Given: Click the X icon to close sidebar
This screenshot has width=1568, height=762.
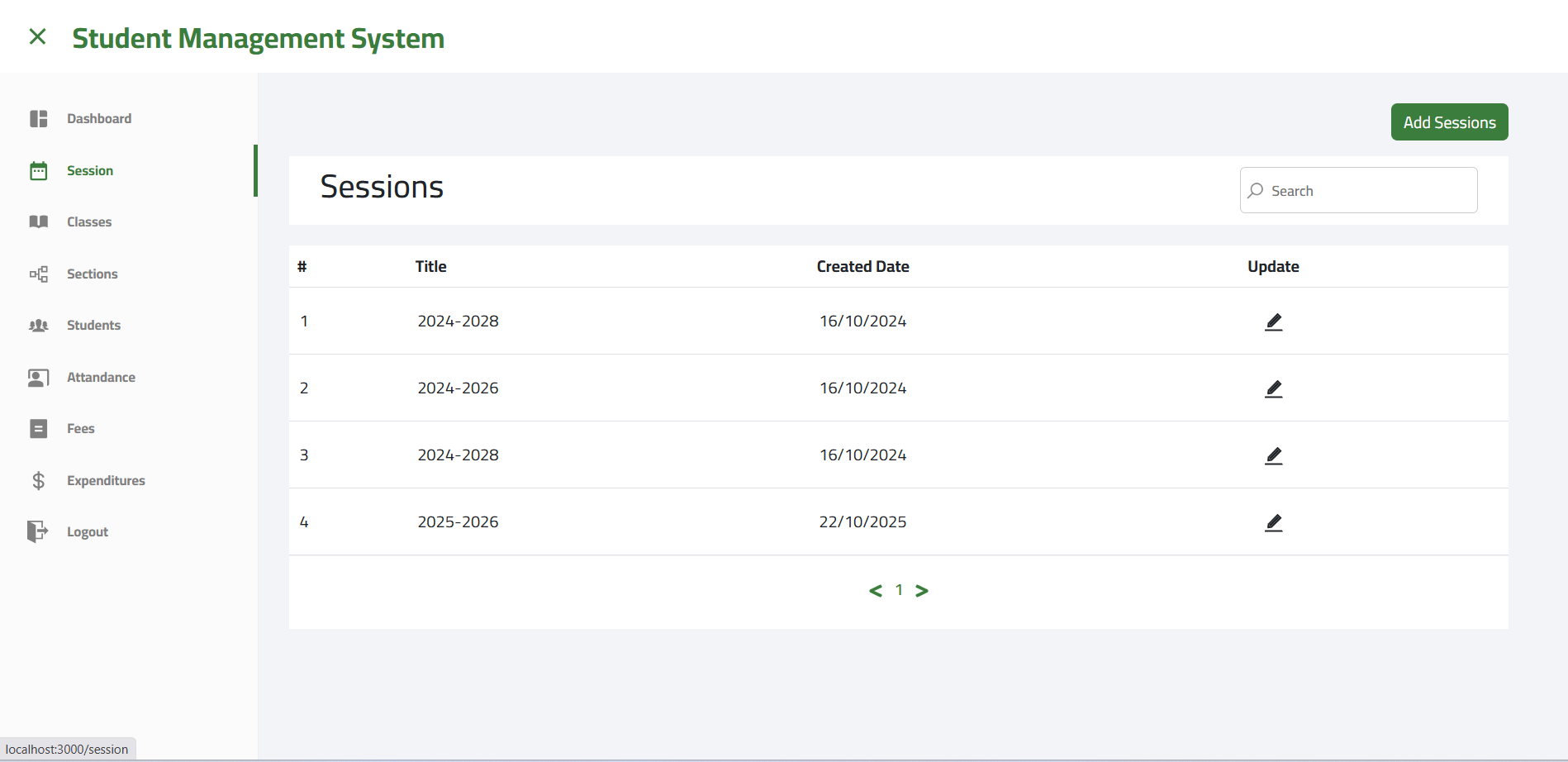Looking at the screenshot, I should 37,36.
